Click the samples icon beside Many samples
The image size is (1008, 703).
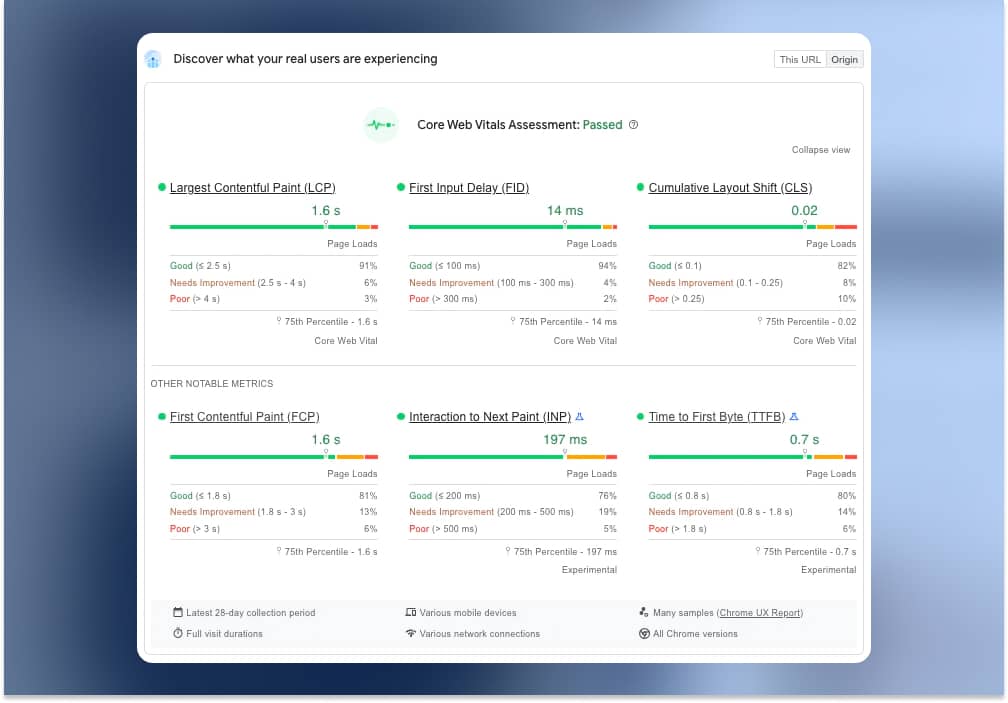pyautogui.click(x=644, y=612)
